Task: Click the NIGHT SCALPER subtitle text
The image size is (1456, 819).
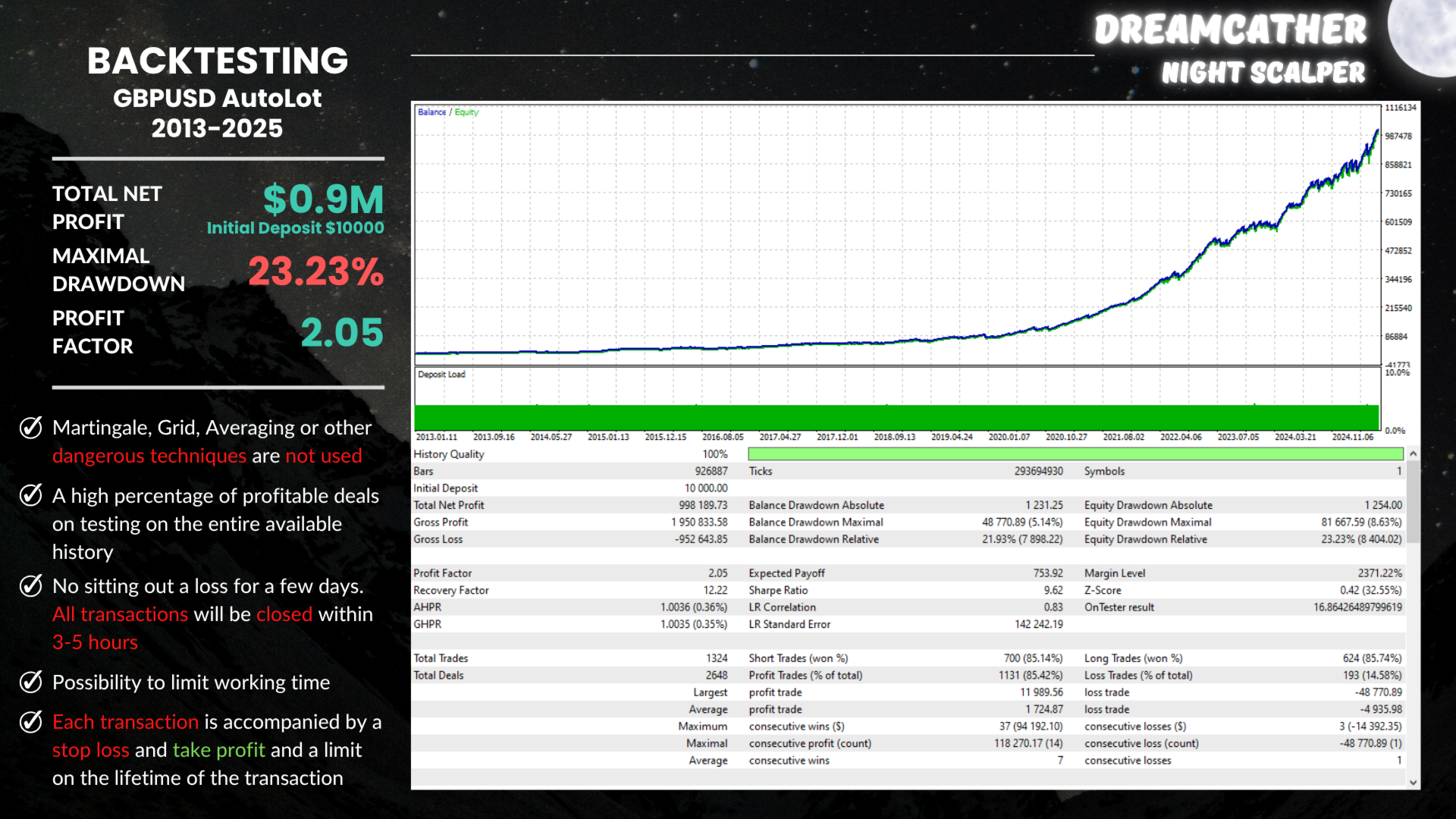Action: point(1263,73)
